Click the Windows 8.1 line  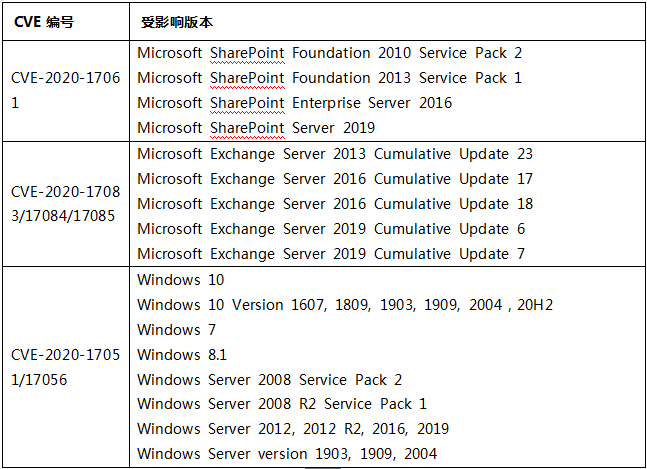pos(182,355)
